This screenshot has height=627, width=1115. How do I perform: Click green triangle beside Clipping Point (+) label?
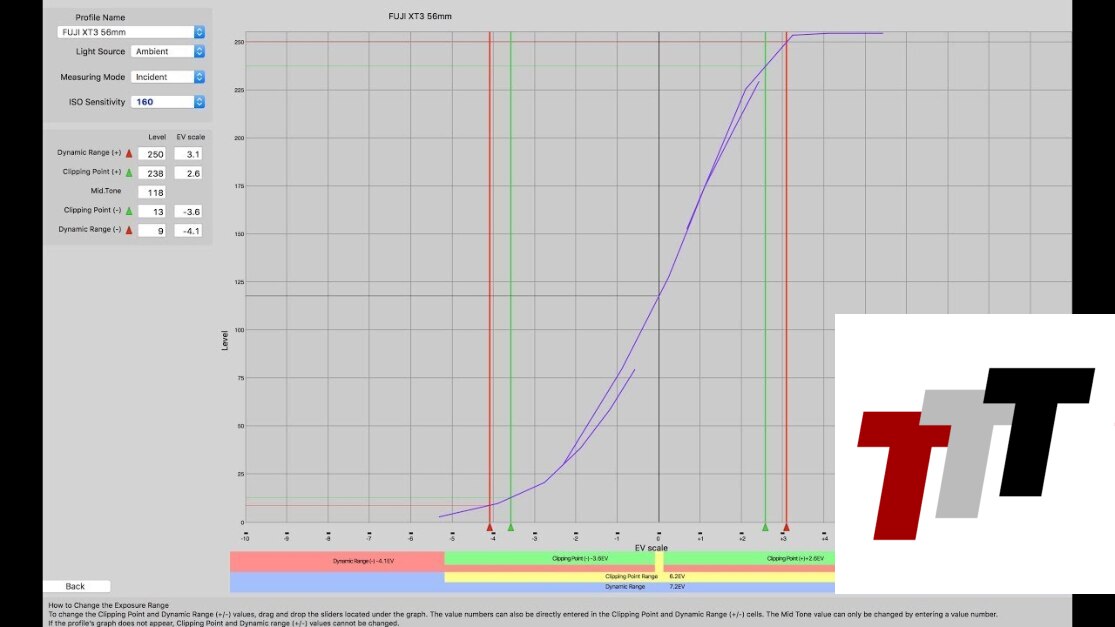pyautogui.click(x=129, y=173)
